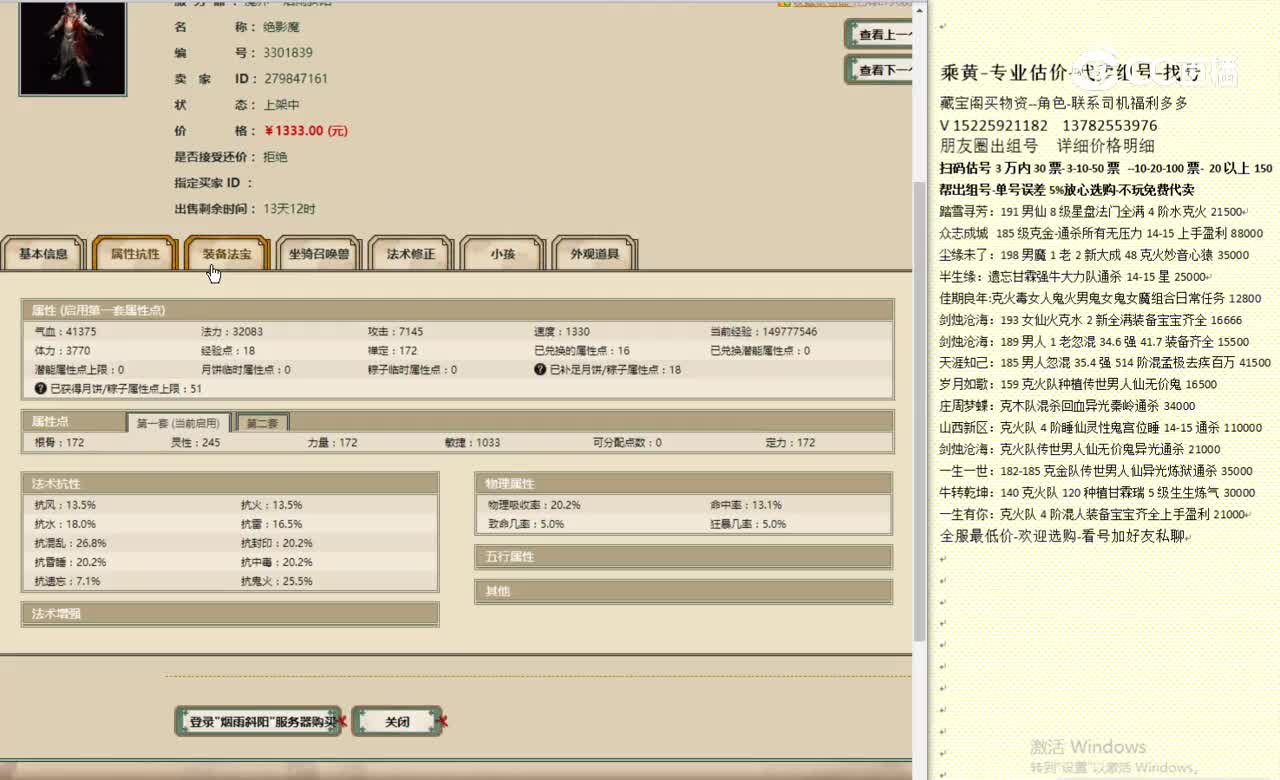Click the 查看下一个 button
Image resolution: width=1280 pixels, height=780 pixels.
[880, 69]
